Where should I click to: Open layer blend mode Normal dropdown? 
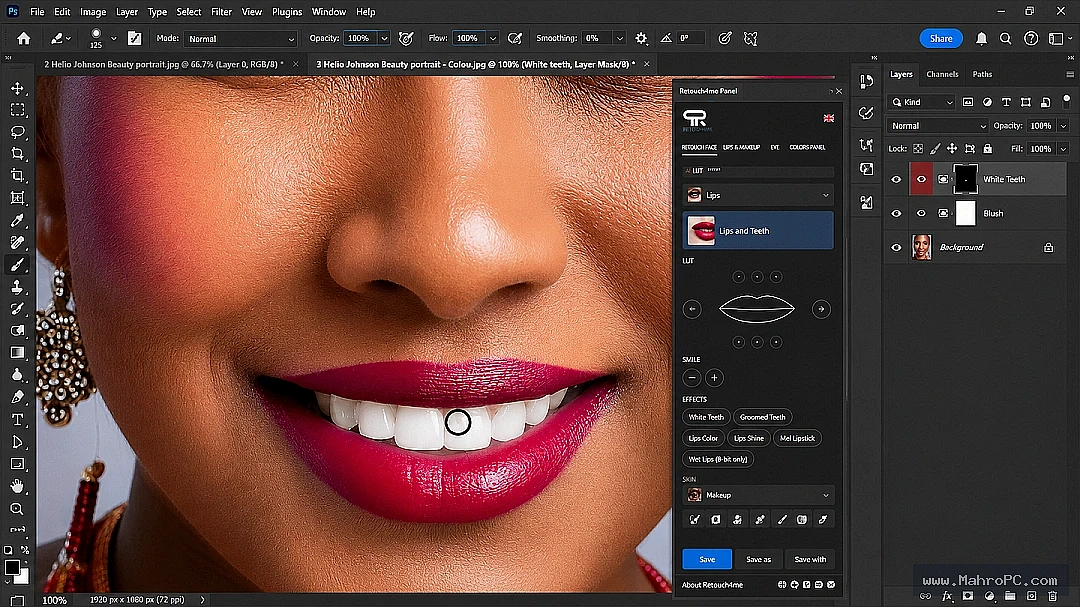[938, 126]
